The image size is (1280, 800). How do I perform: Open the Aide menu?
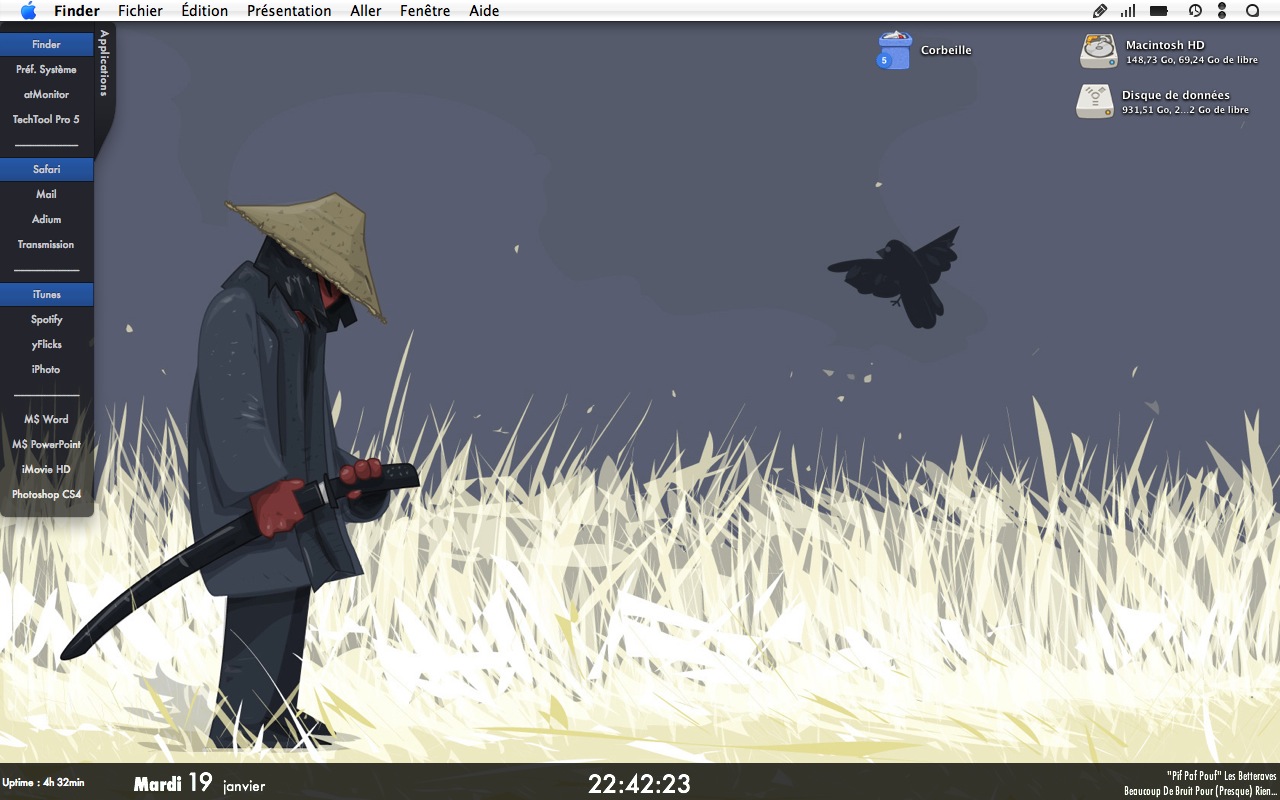coord(484,11)
